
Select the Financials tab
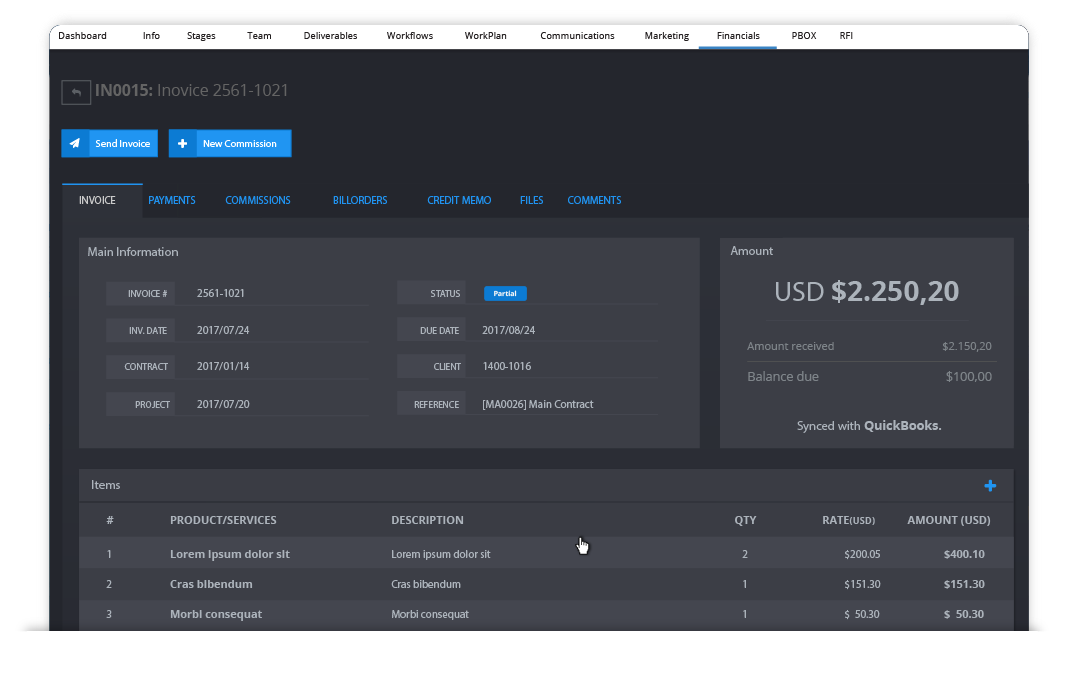pos(738,35)
